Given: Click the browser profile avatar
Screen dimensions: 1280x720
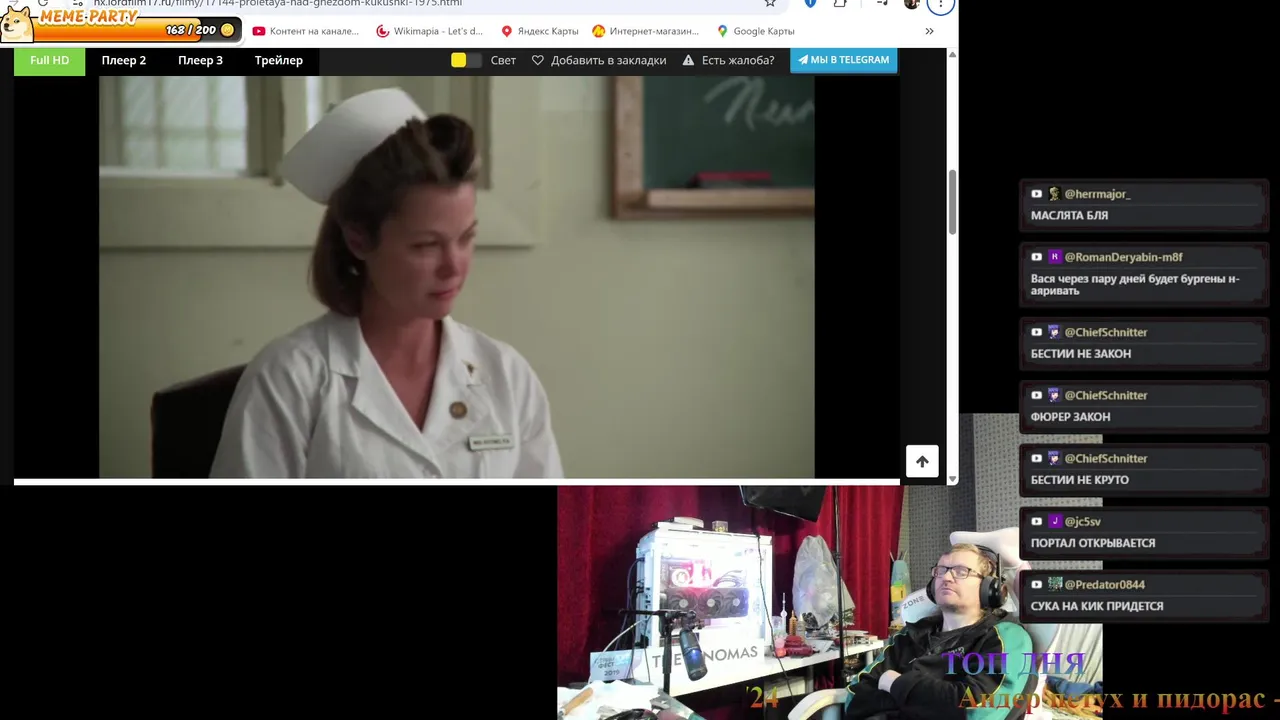Looking at the screenshot, I should (911, 4).
